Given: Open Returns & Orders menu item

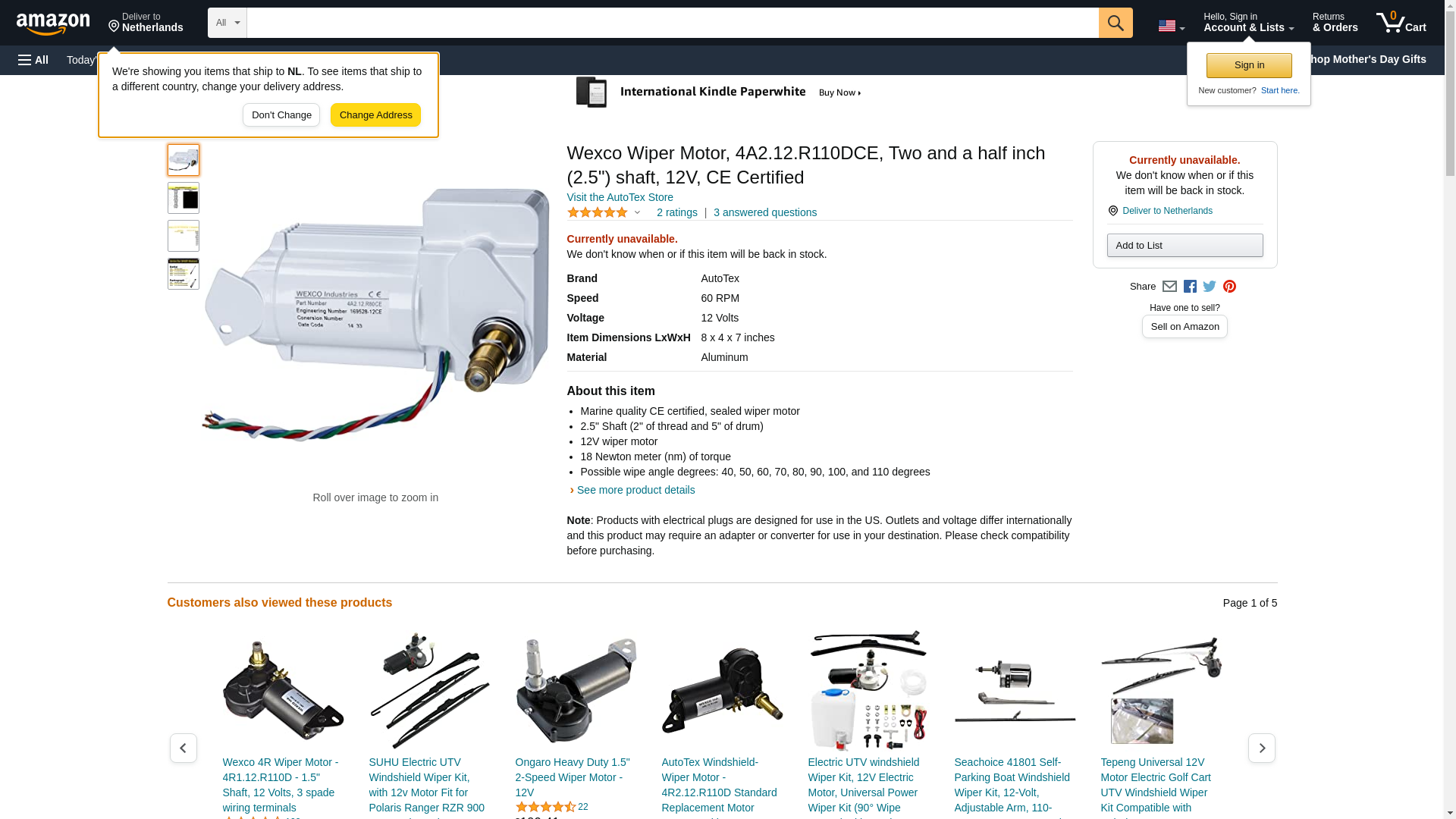Looking at the screenshot, I should [x=1335, y=22].
